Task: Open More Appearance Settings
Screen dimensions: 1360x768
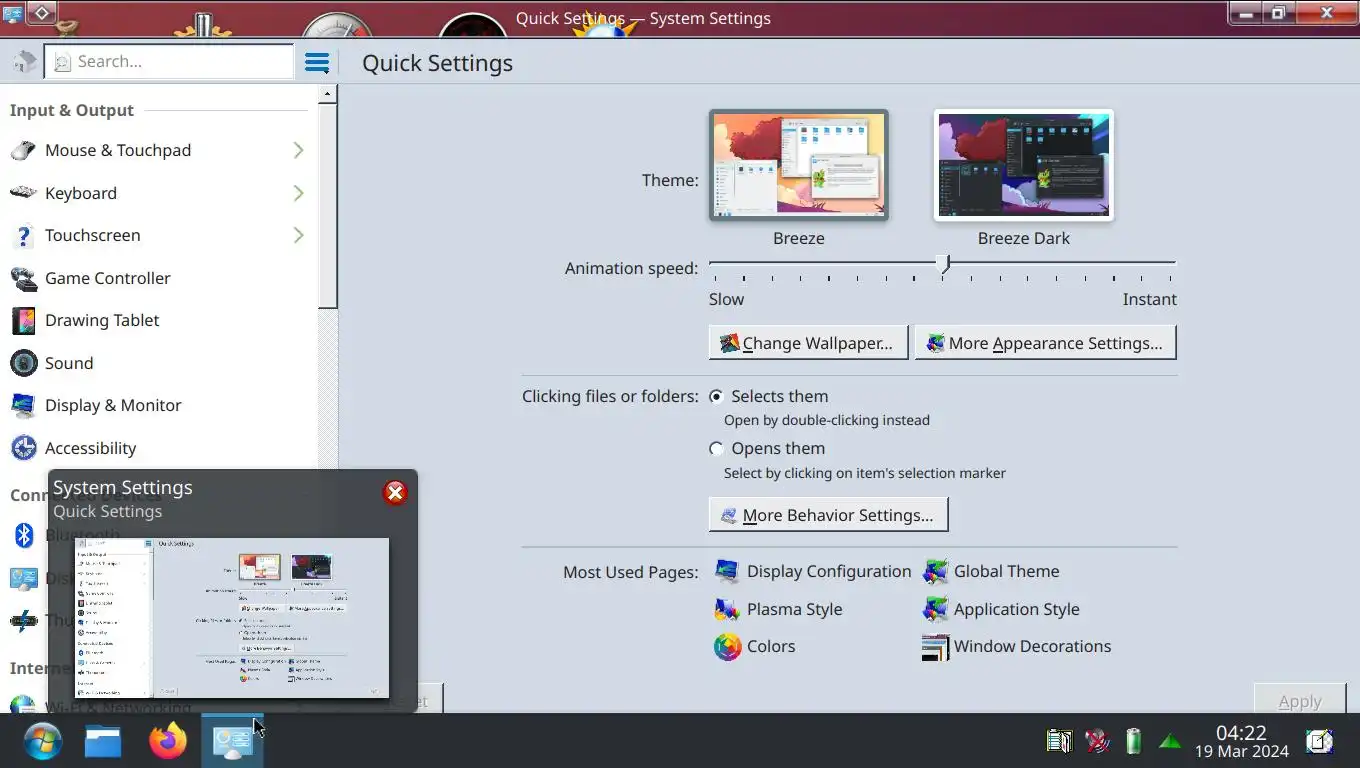Action: pyautogui.click(x=1045, y=343)
